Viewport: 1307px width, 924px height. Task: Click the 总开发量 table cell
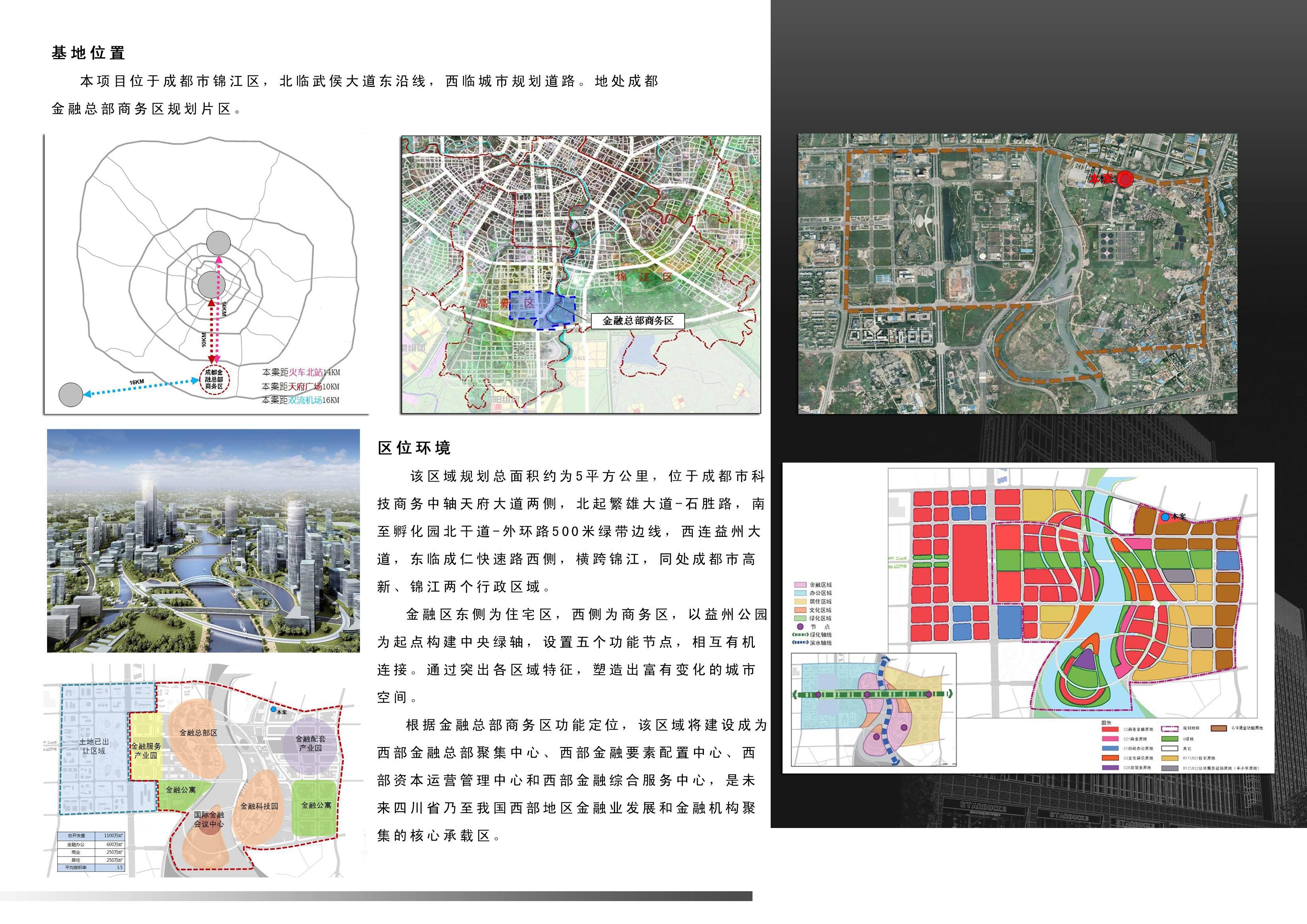click(76, 836)
